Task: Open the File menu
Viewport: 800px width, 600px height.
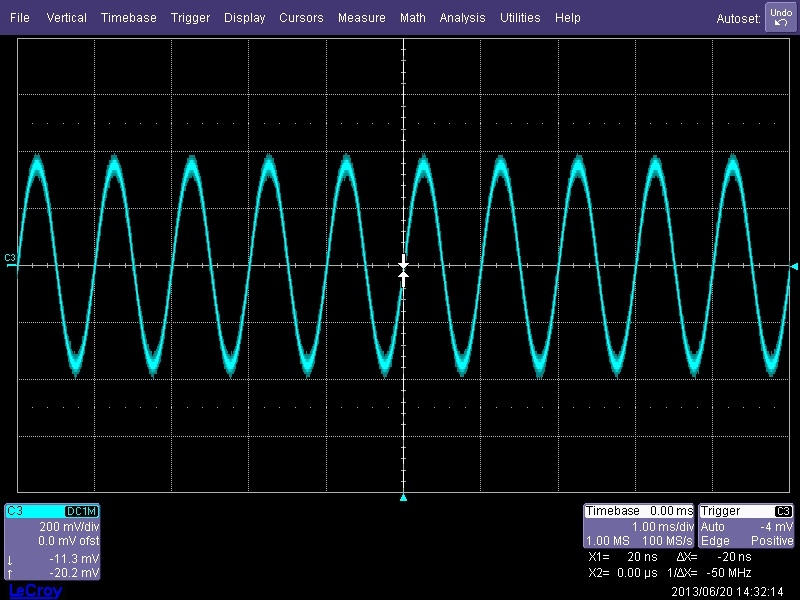Action: pos(20,18)
